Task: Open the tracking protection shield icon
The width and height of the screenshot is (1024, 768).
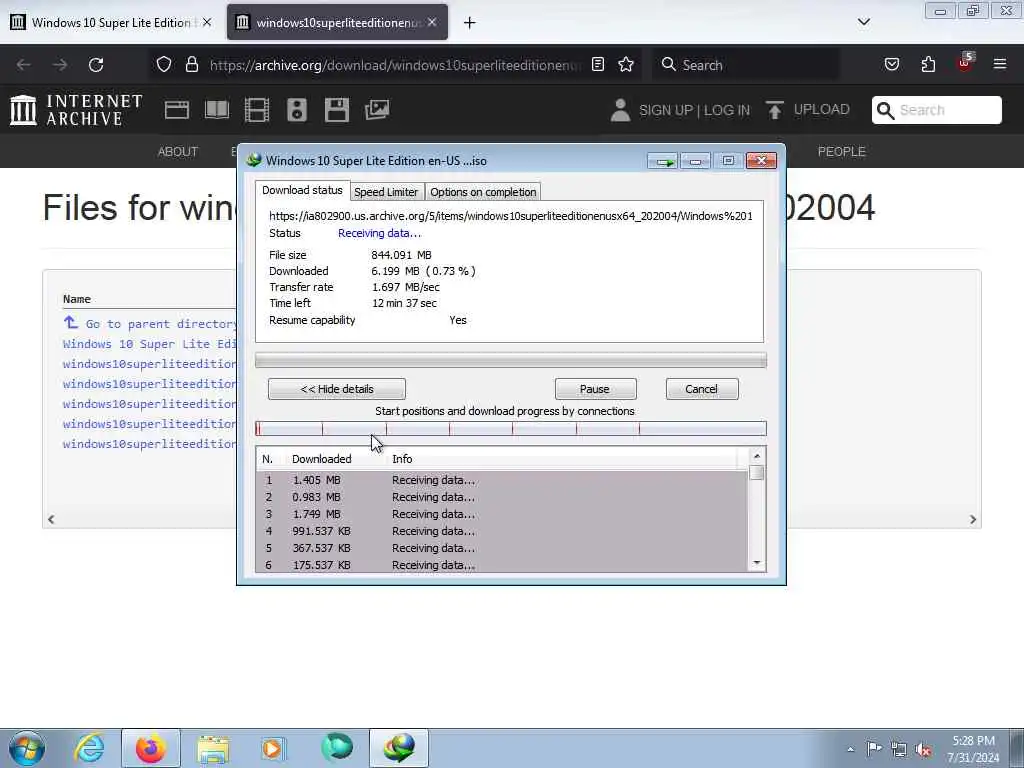Action: 164,64
